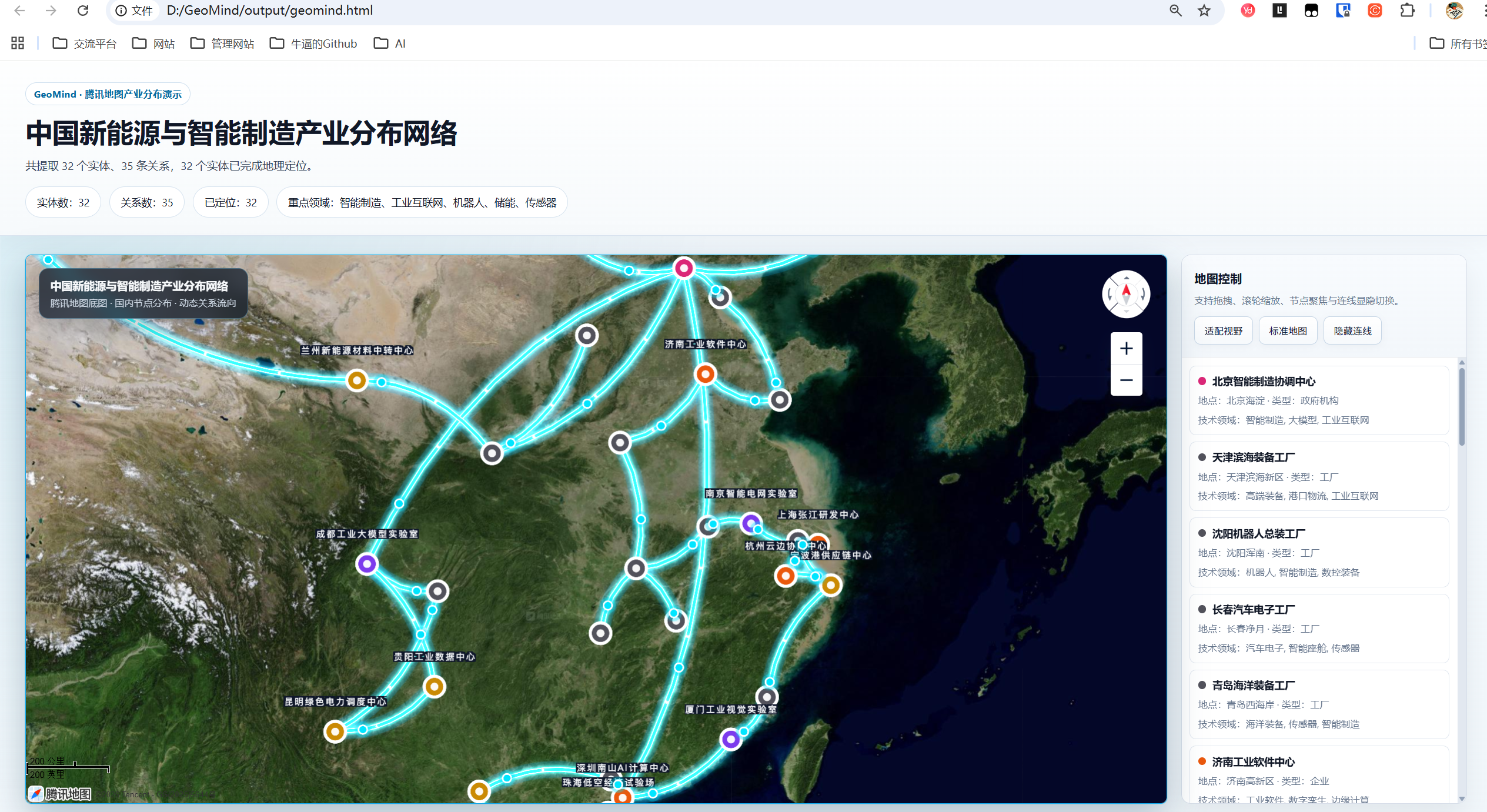Select the purple marker under 厦门工业视觉实验室
This screenshot has height=812, width=1487.
pos(731,739)
